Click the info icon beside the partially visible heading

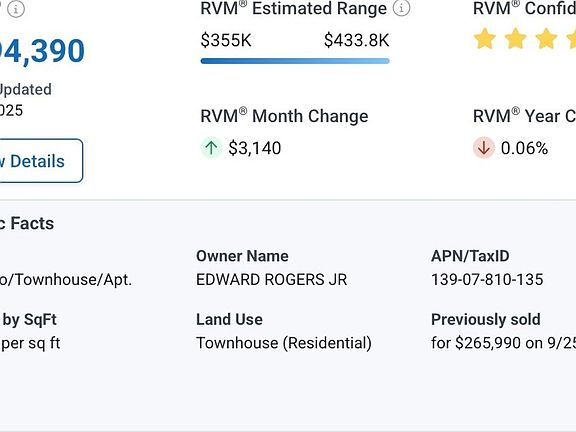(x=16, y=9)
